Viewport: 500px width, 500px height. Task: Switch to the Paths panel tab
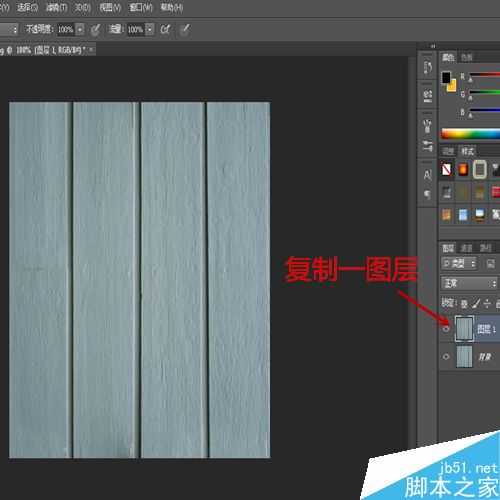[x=485, y=248]
